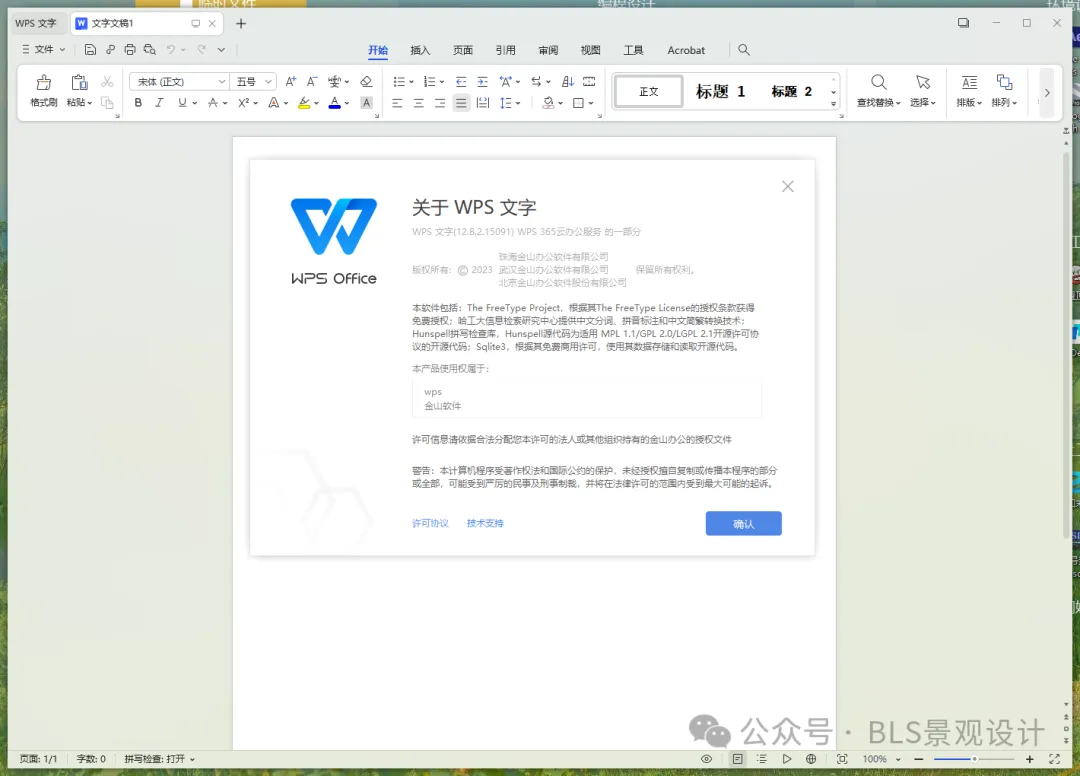Click the Clear formatting eraser icon
Viewport: 1080px width, 776px height.
[x=366, y=81]
